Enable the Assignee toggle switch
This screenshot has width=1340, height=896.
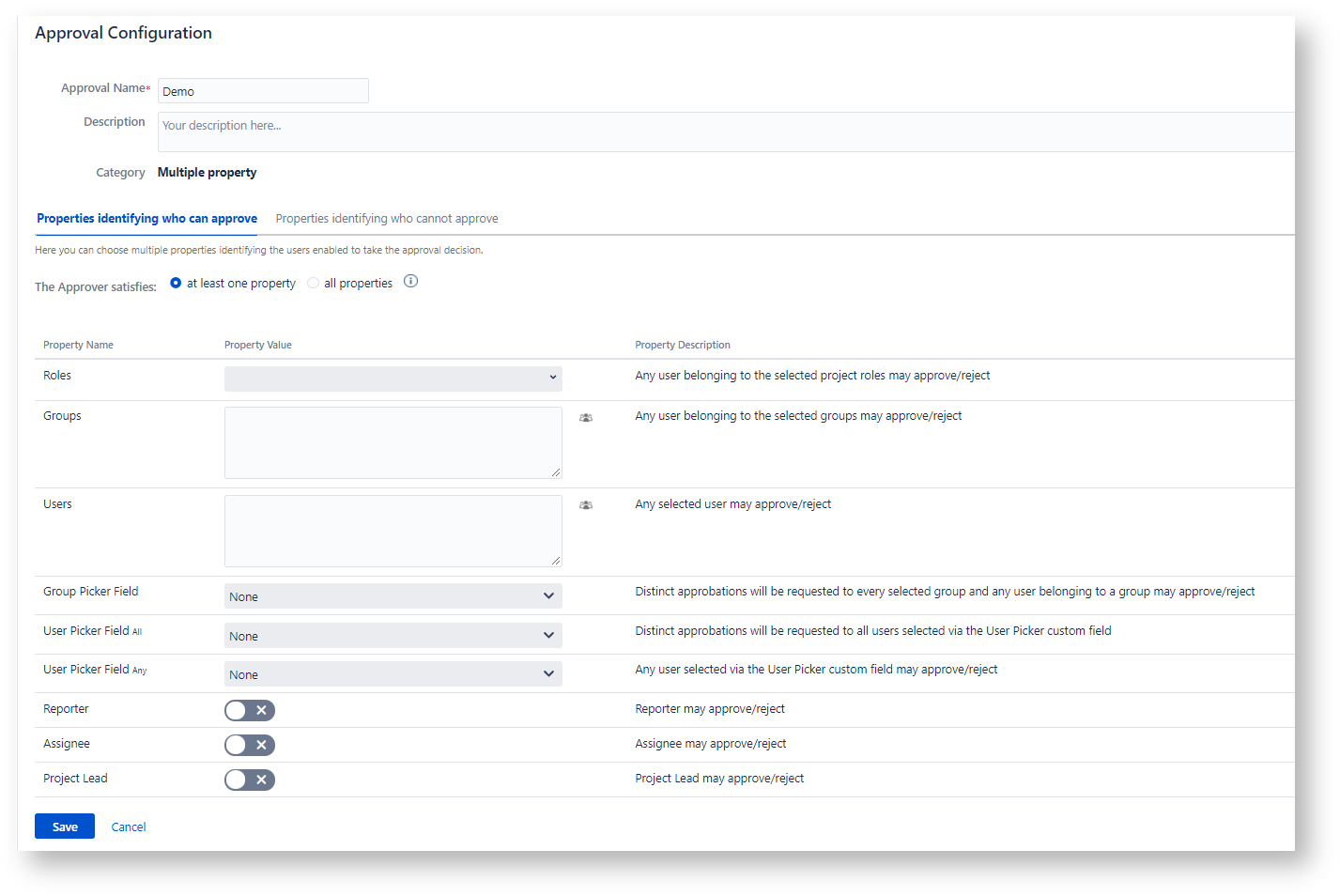pyautogui.click(x=250, y=746)
